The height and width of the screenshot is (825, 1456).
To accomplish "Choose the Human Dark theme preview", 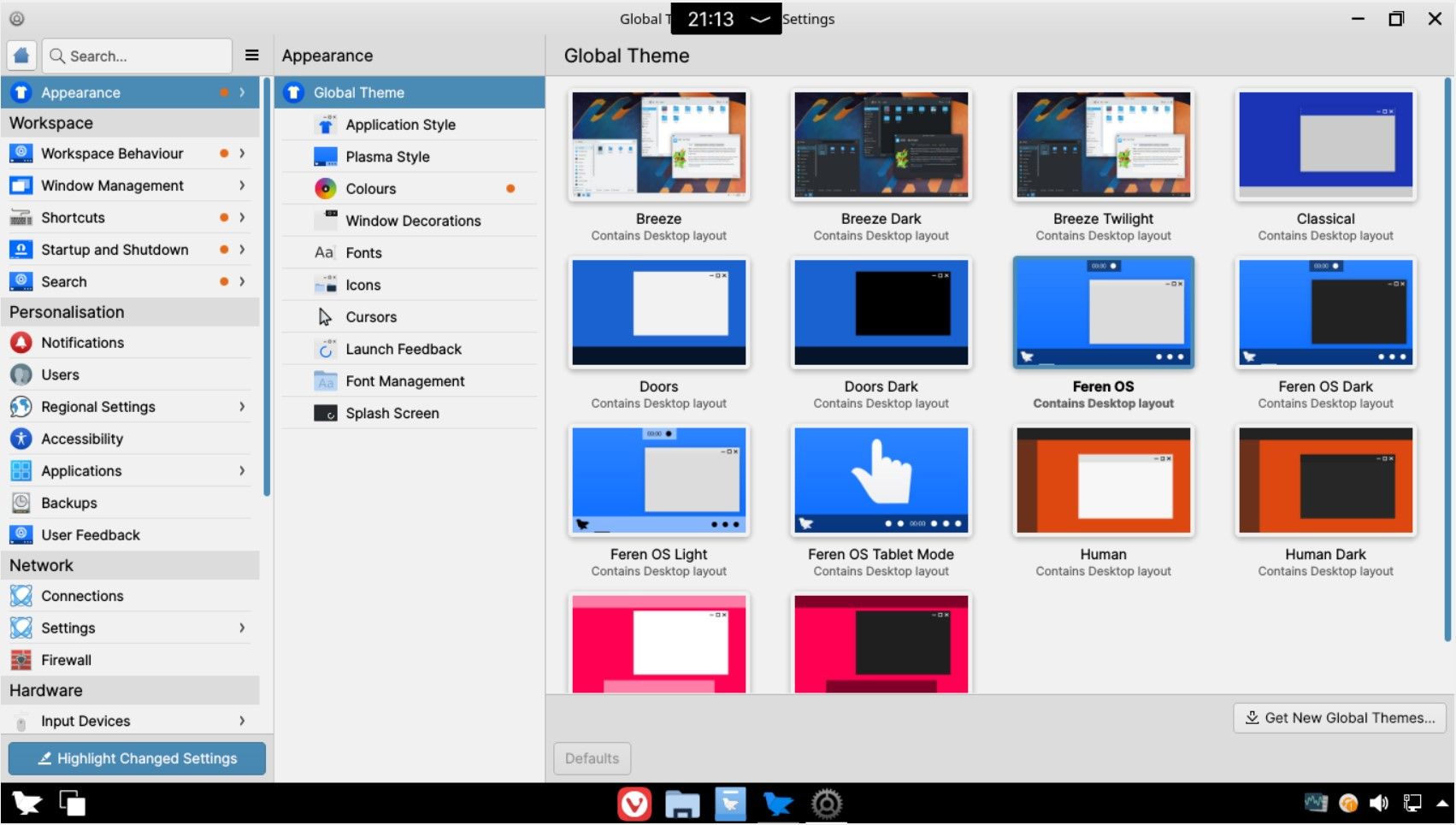I will pos(1325,481).
